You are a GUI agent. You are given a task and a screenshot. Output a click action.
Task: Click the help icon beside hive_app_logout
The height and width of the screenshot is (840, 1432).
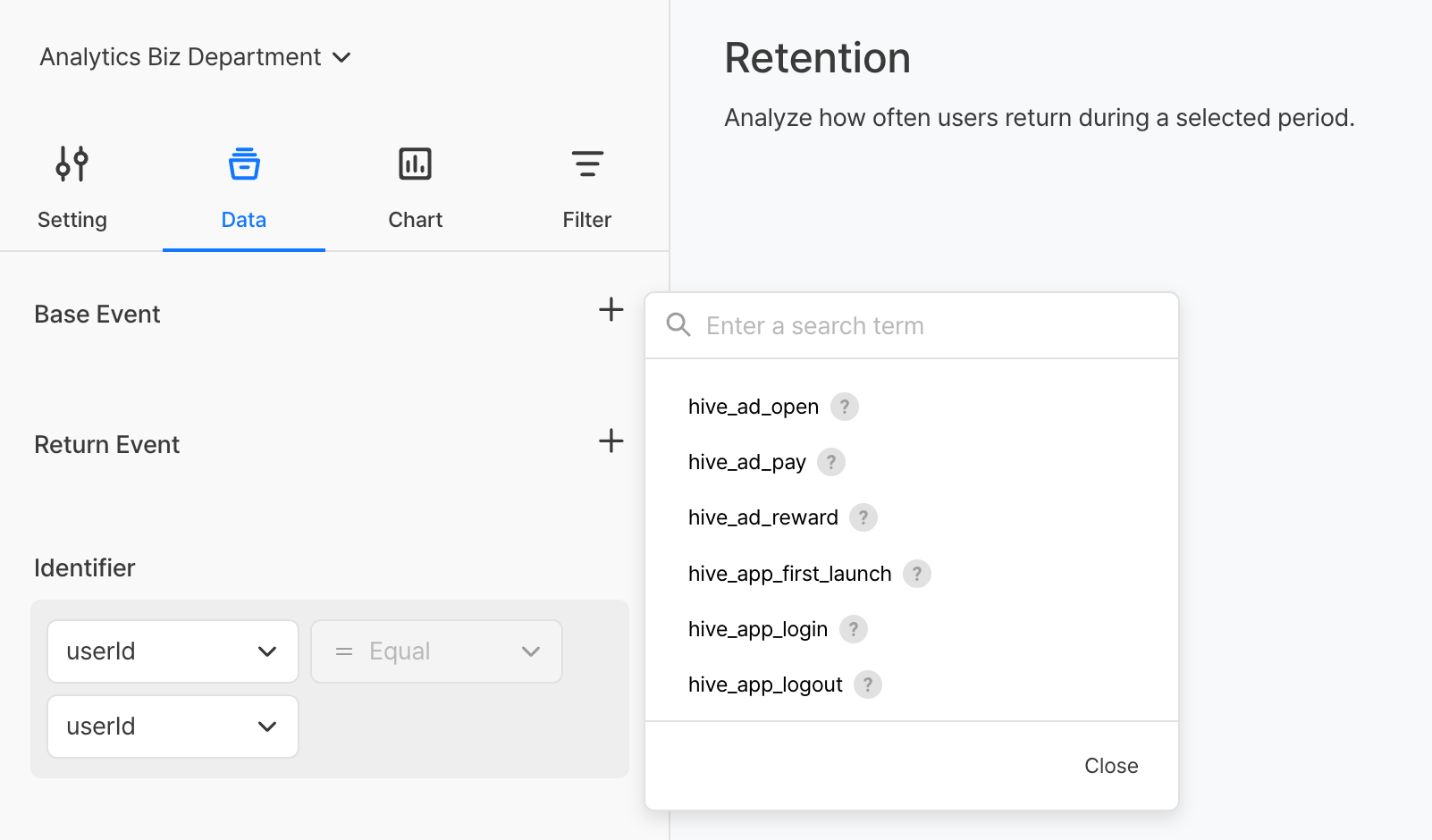867,685
